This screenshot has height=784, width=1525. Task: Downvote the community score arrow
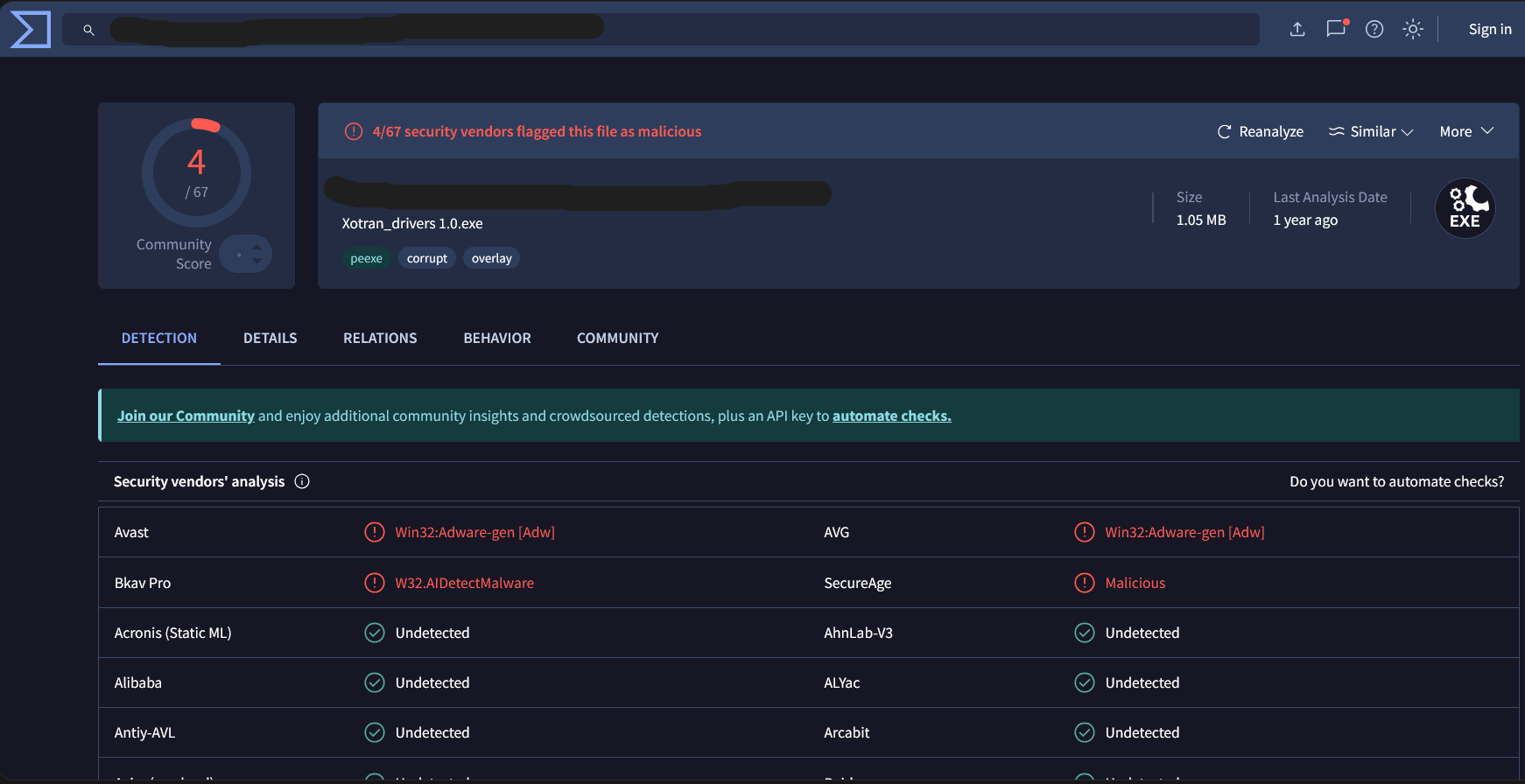click(x=257, y=261)
